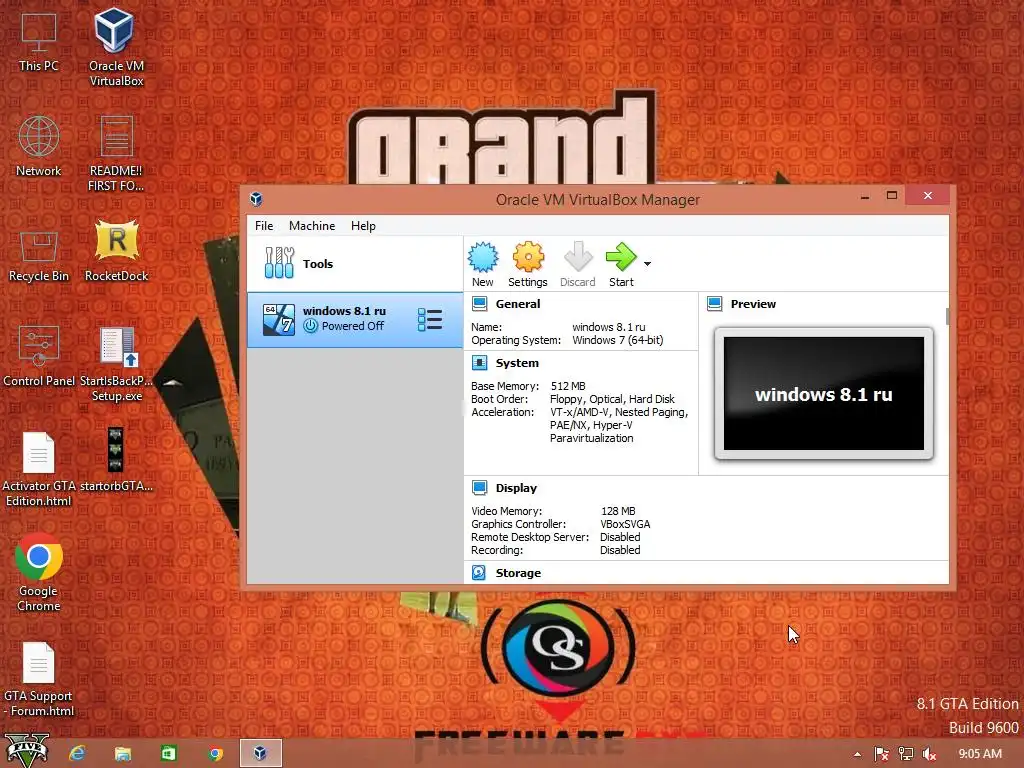Select Tools in the left panel

(355, 264)
